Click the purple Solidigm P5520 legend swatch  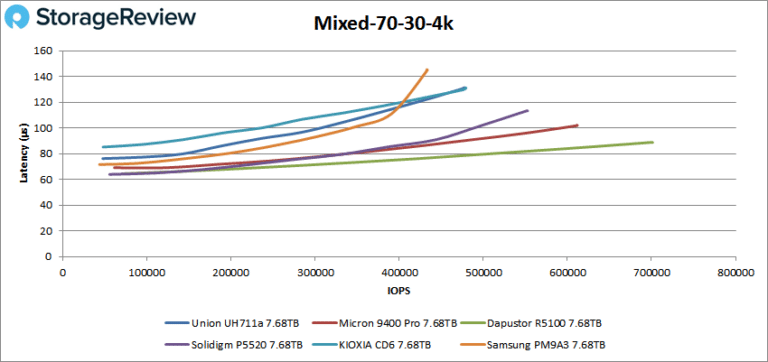177,345
